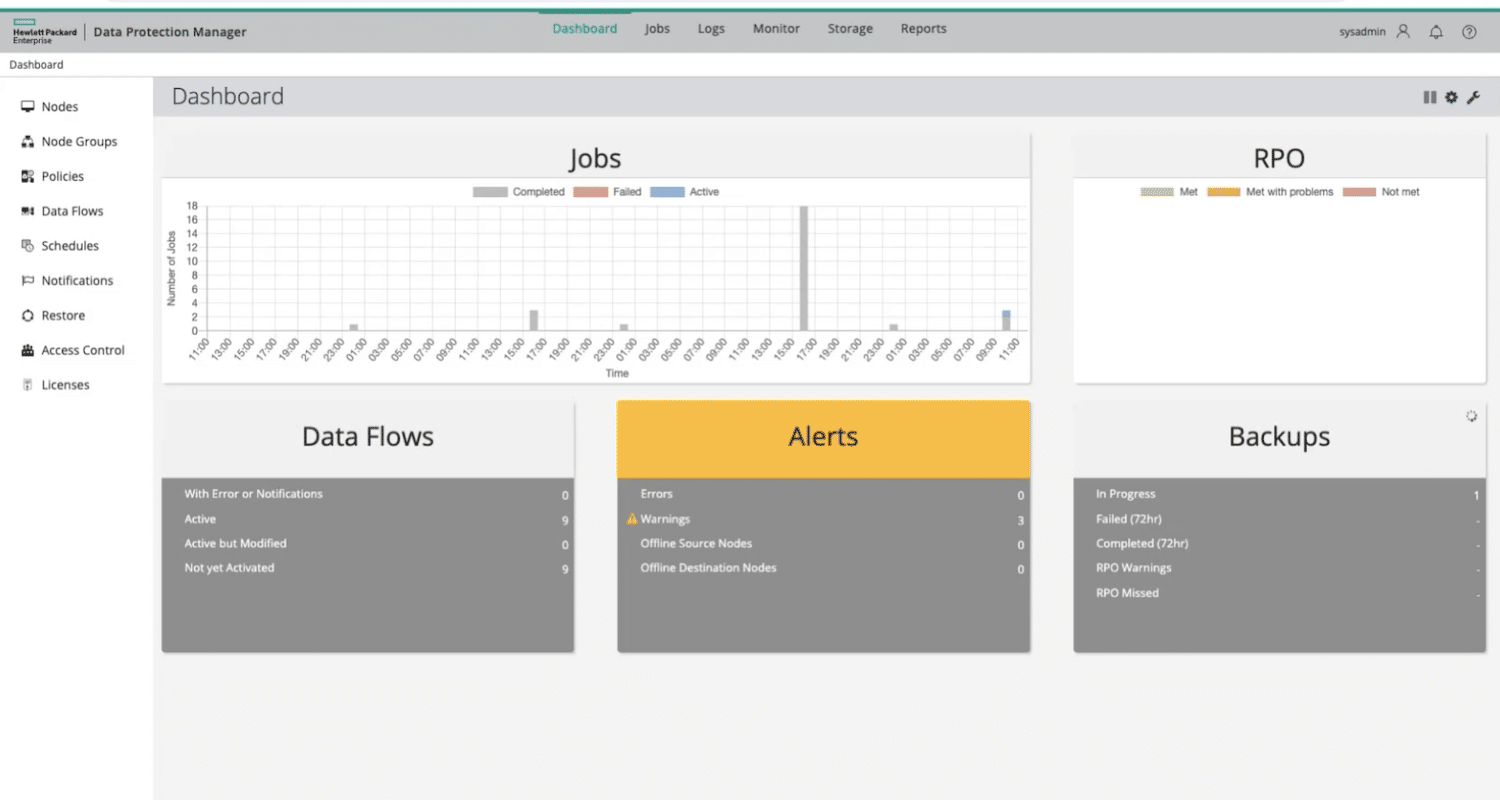Open Nodes in the sidebar

60,107
